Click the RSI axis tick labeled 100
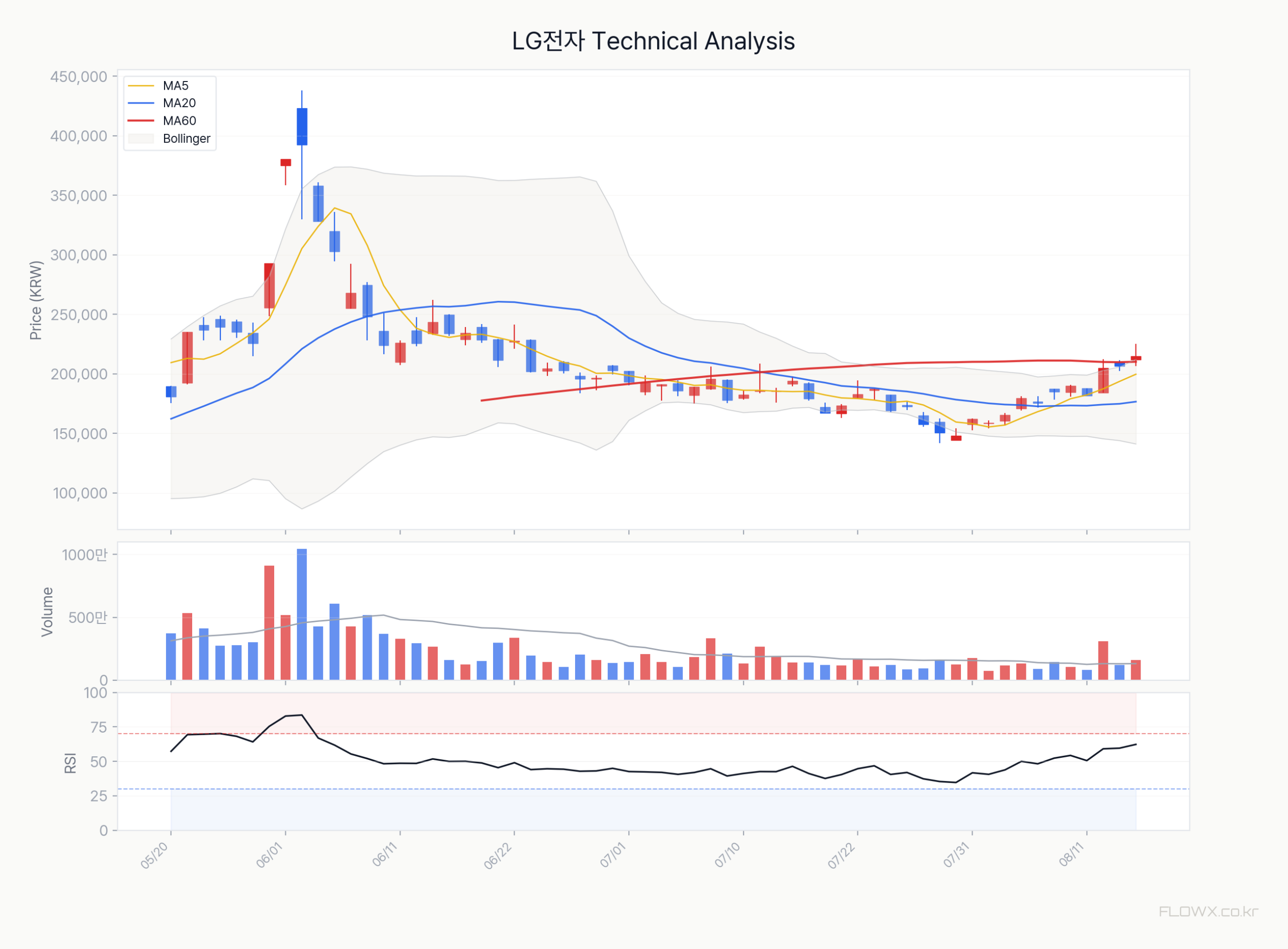 click(96, 693)
